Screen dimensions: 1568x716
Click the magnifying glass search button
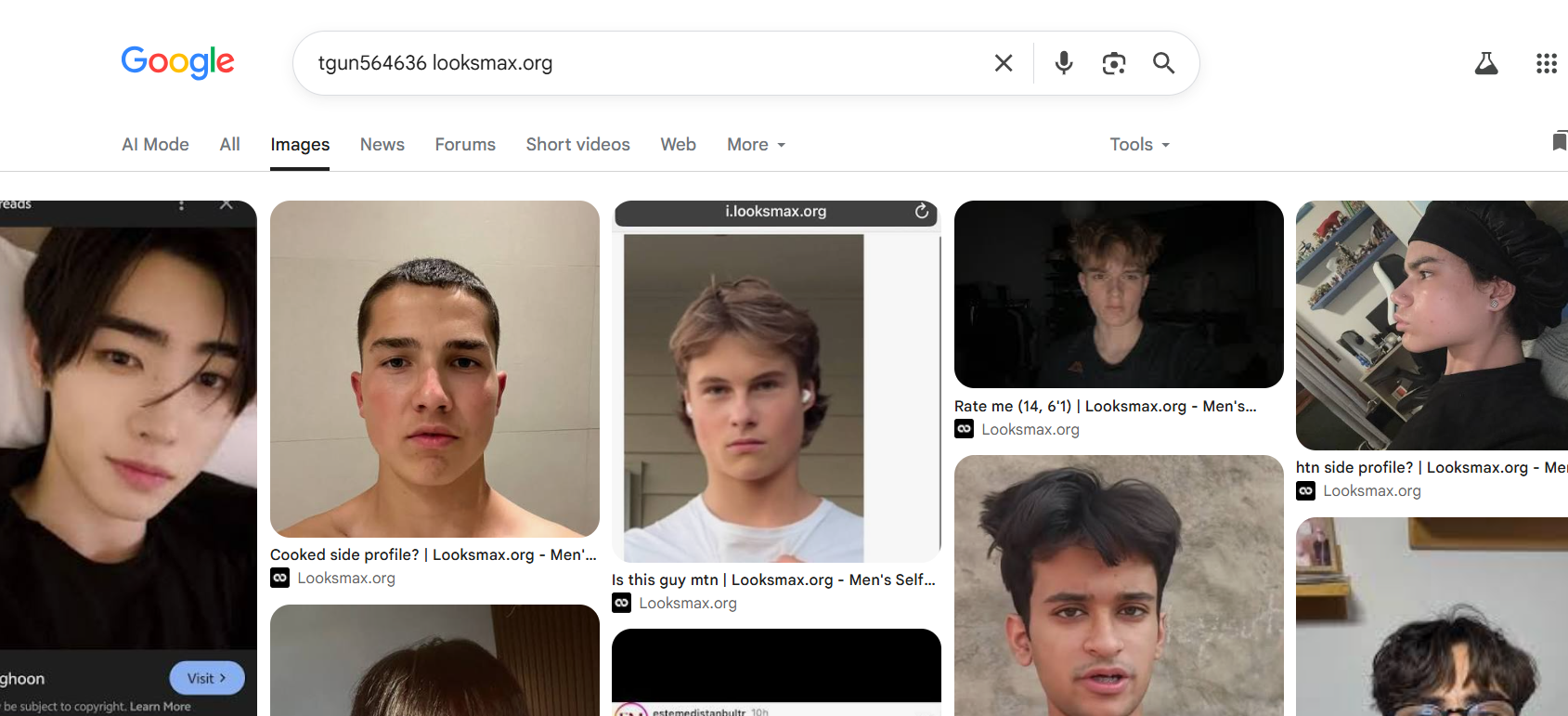pyautogui.click(x=1163, y=63)
